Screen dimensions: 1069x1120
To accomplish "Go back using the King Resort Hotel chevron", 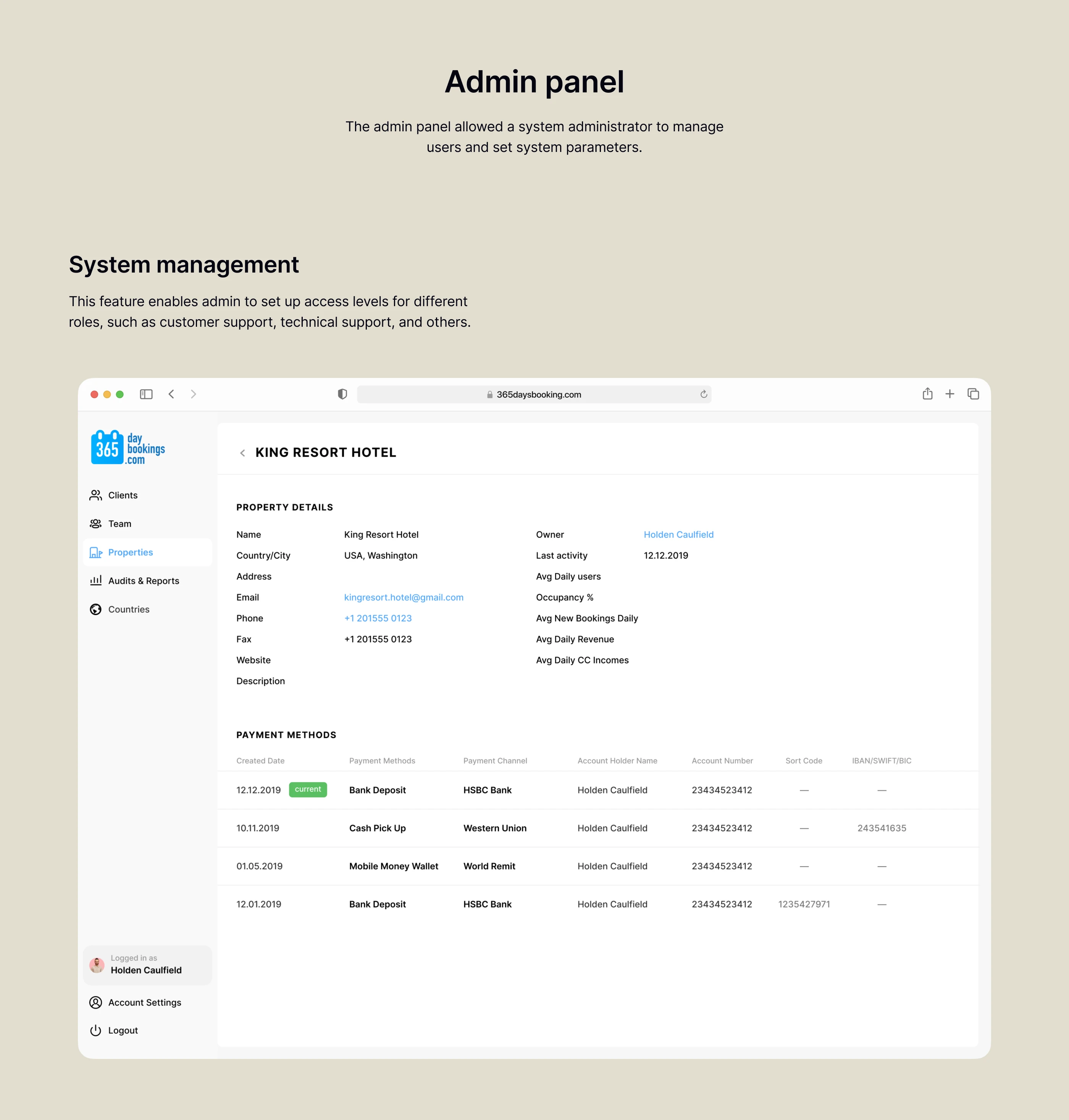I will tap(243, 453).
